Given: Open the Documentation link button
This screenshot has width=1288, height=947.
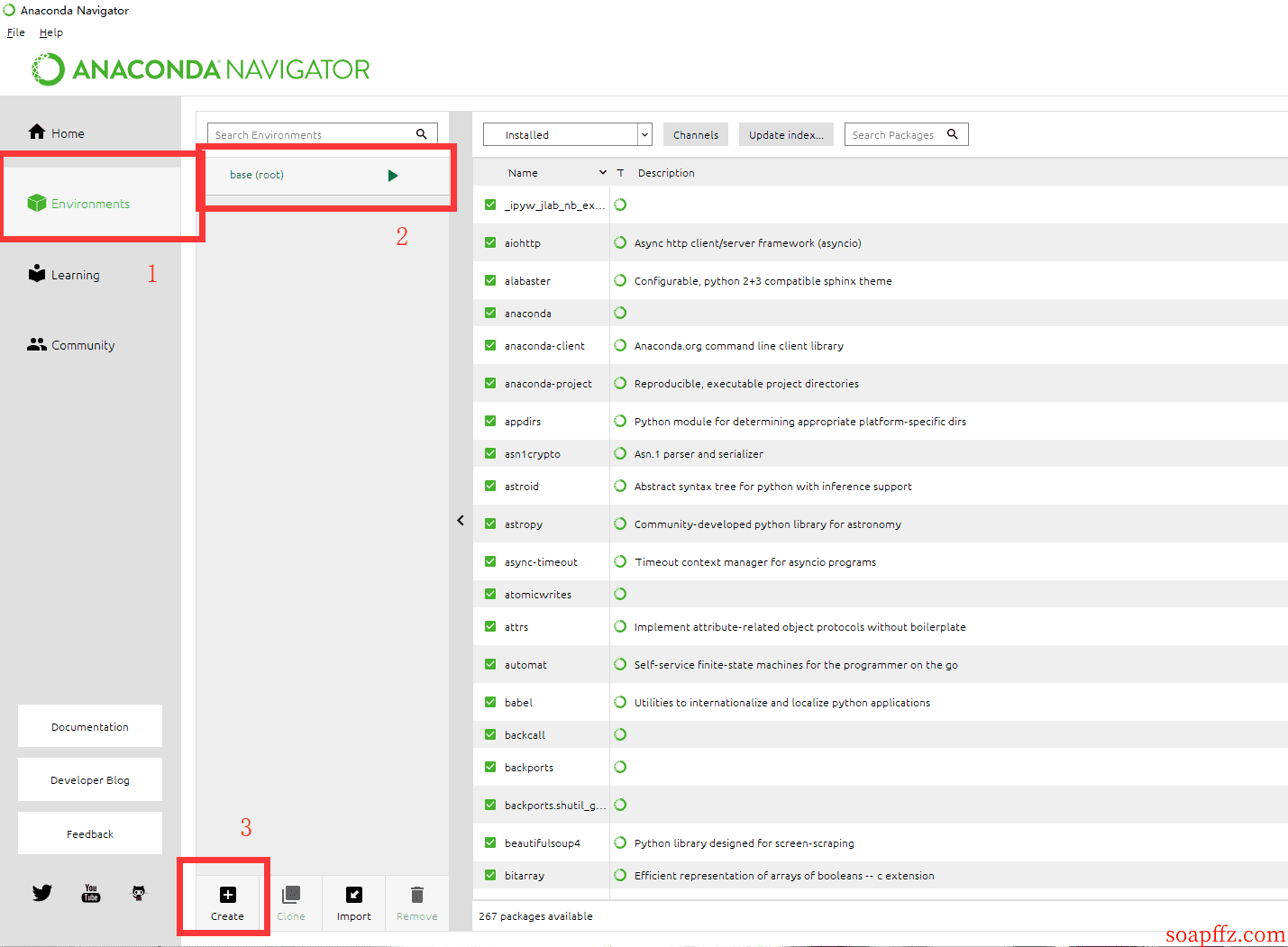Looking at the screenshot, I should [90, 726].
